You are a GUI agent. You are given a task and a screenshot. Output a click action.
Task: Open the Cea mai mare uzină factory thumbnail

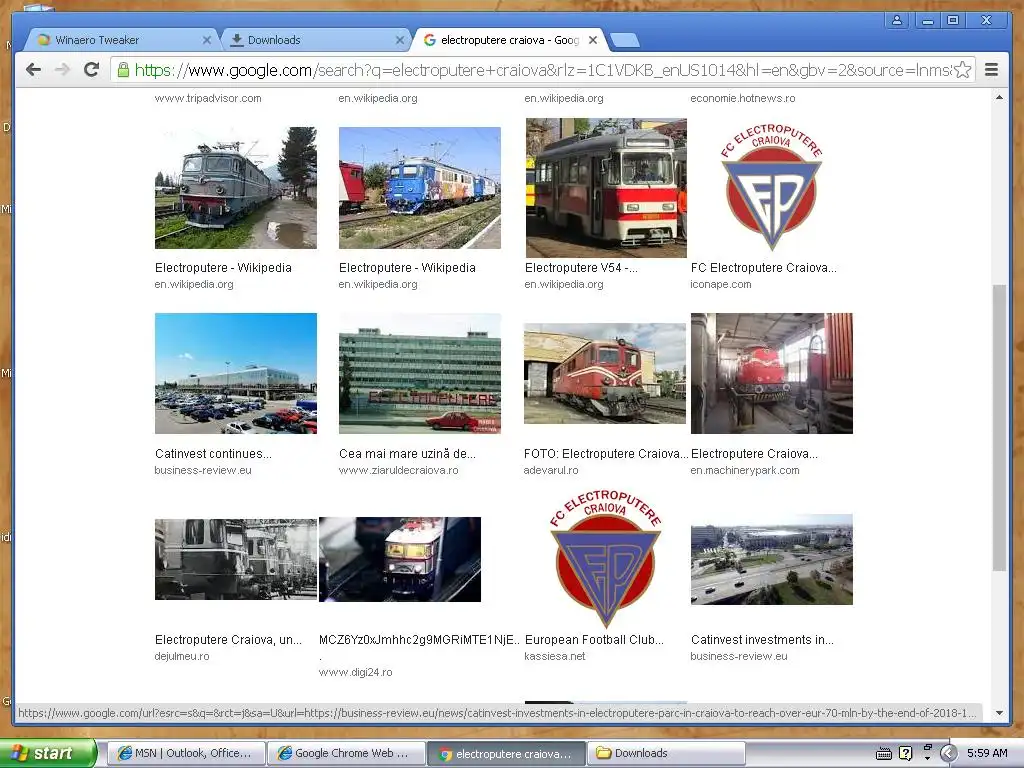coord(420,374)
